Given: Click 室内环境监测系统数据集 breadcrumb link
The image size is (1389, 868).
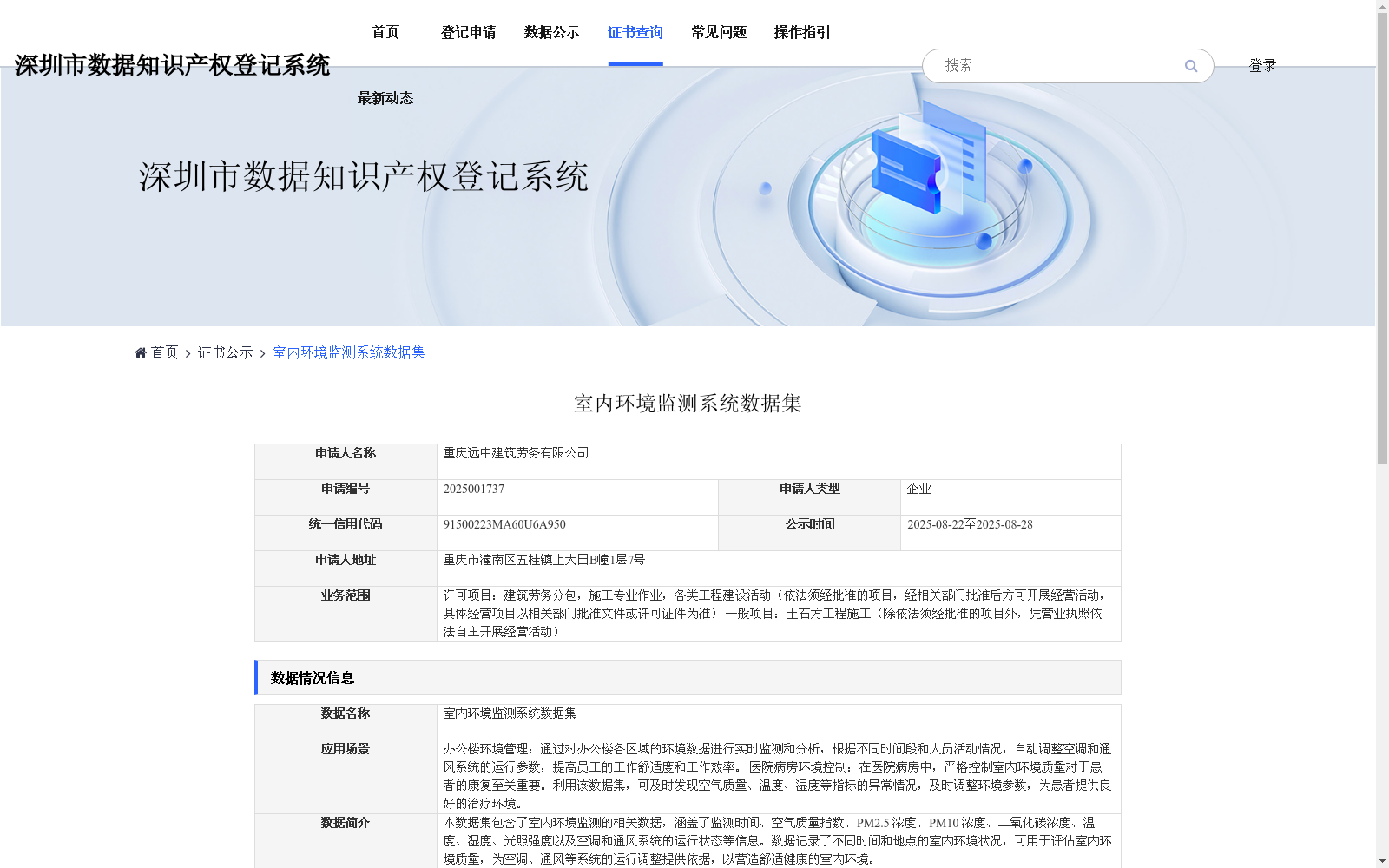Looking at the screenshot, I should [x=349, y=352].
